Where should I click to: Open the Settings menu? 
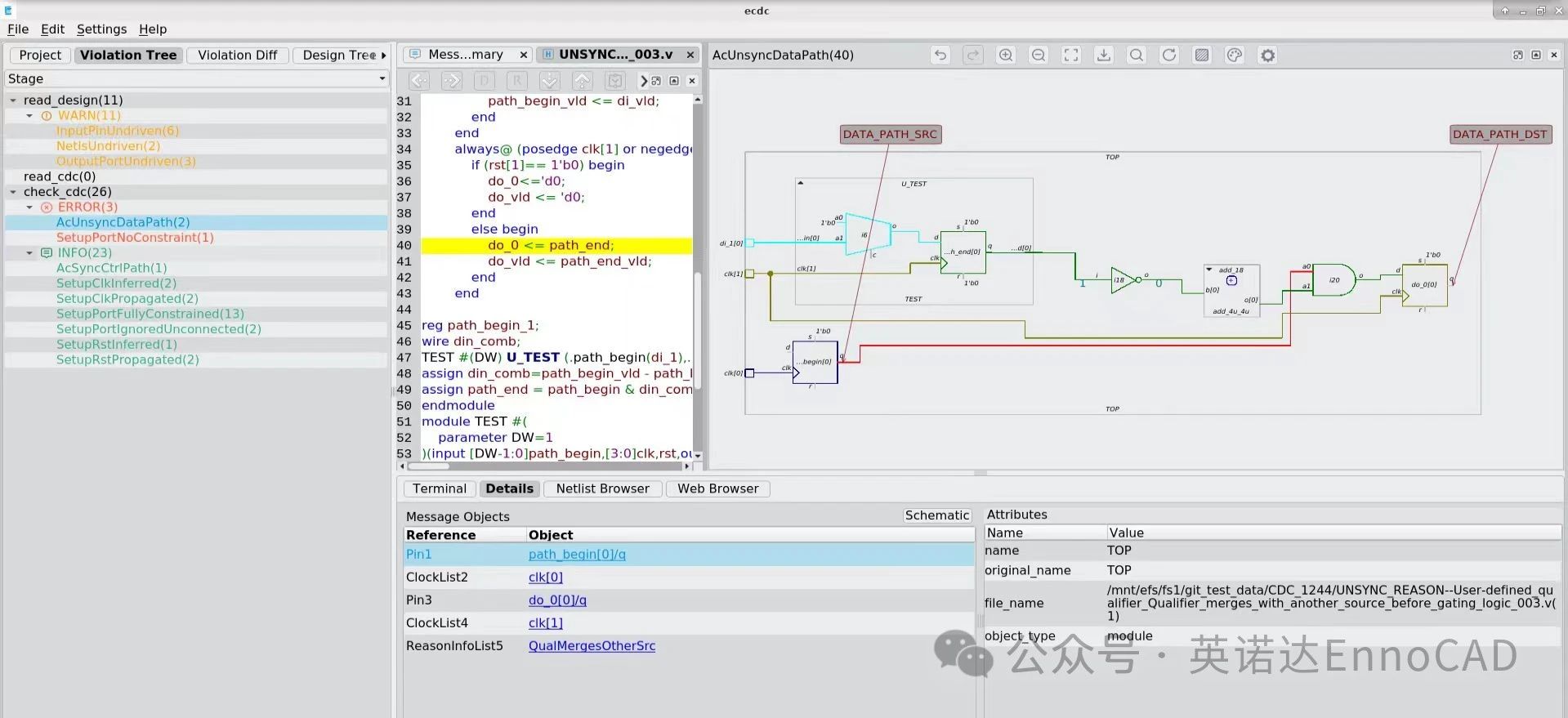click(101, 29)
